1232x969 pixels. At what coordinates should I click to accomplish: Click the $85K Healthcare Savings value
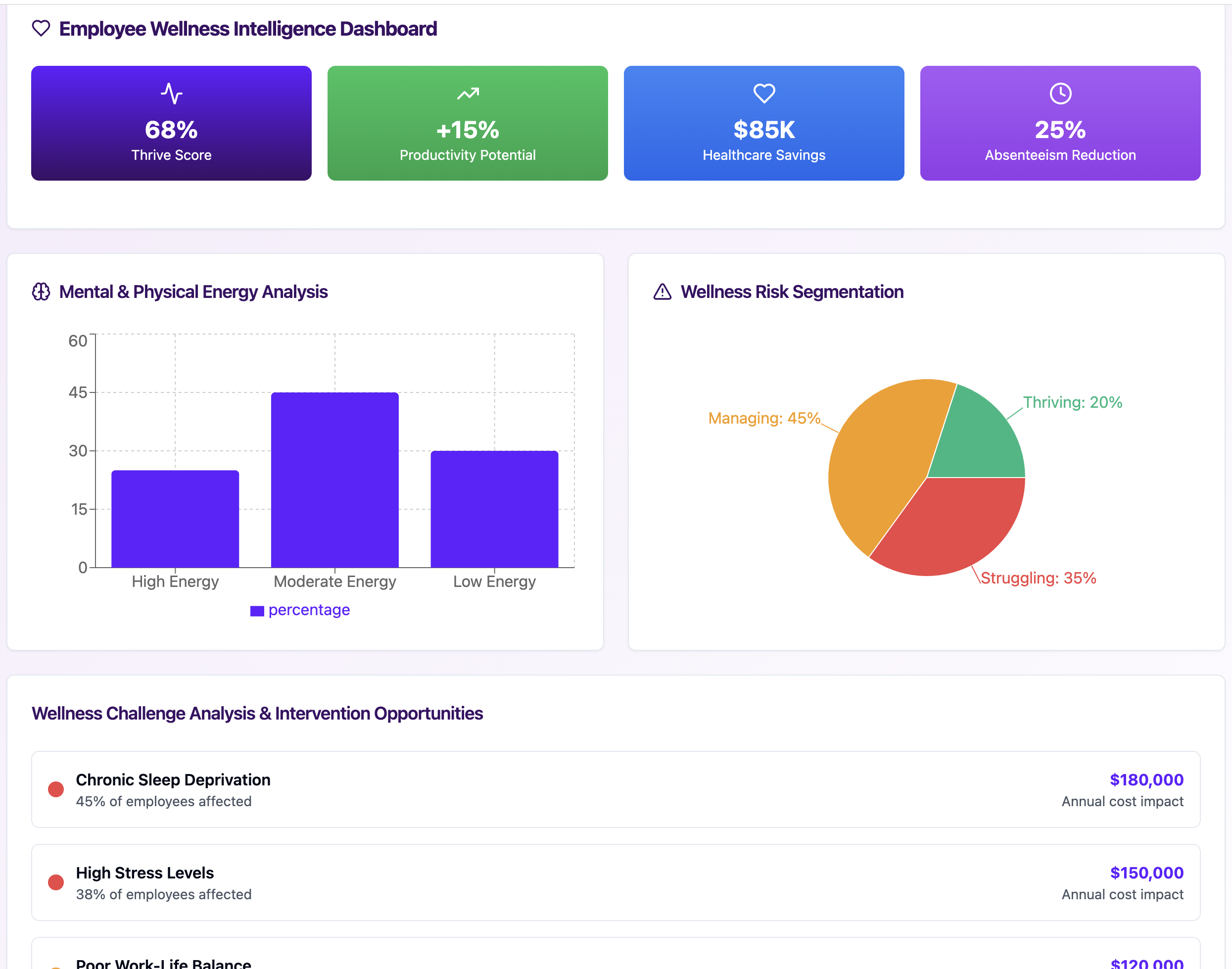(764, 130)
